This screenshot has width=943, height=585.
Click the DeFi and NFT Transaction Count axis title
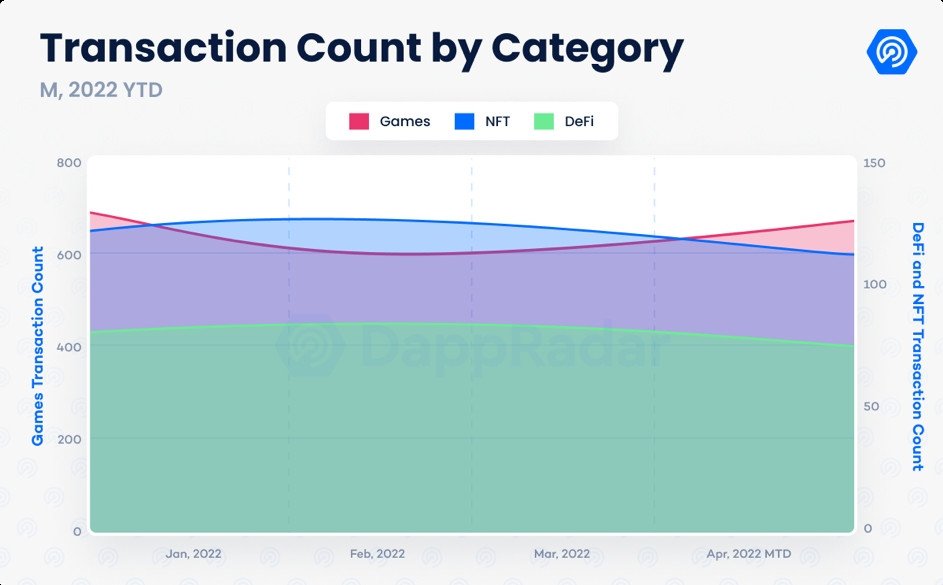pyautogui.click(x=918, y=346)
